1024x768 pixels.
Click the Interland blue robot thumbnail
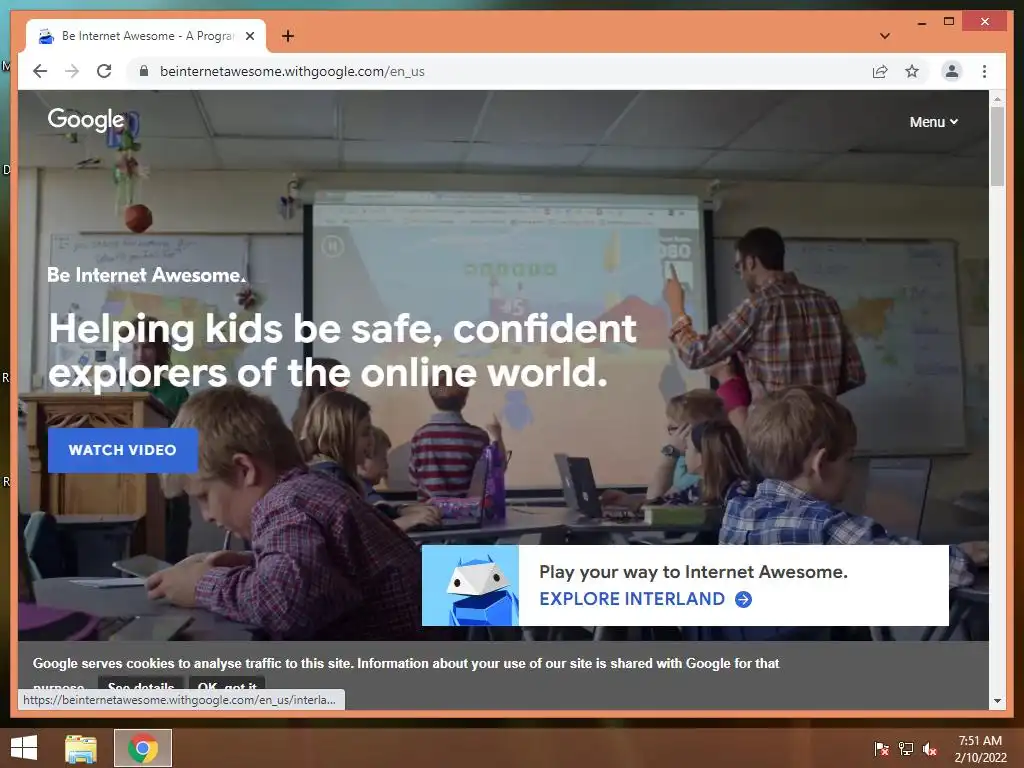point(470,585)
